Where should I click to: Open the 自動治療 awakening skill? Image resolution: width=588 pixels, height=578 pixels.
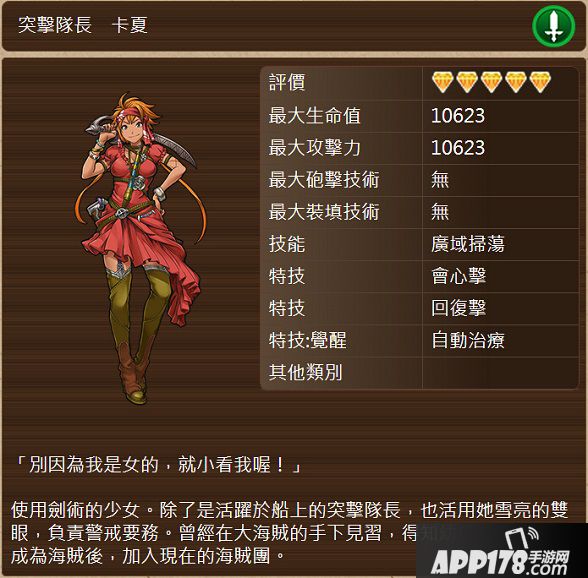point(468,340)
